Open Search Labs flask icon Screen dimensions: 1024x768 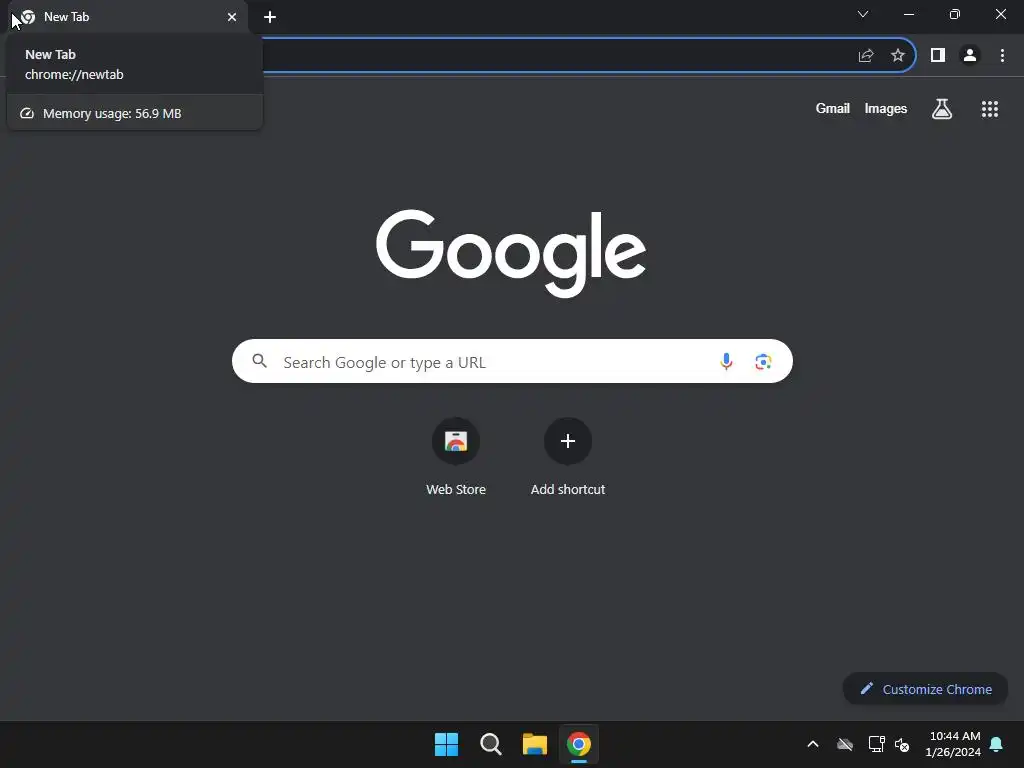pyautogui.click(x=942, y=108)
